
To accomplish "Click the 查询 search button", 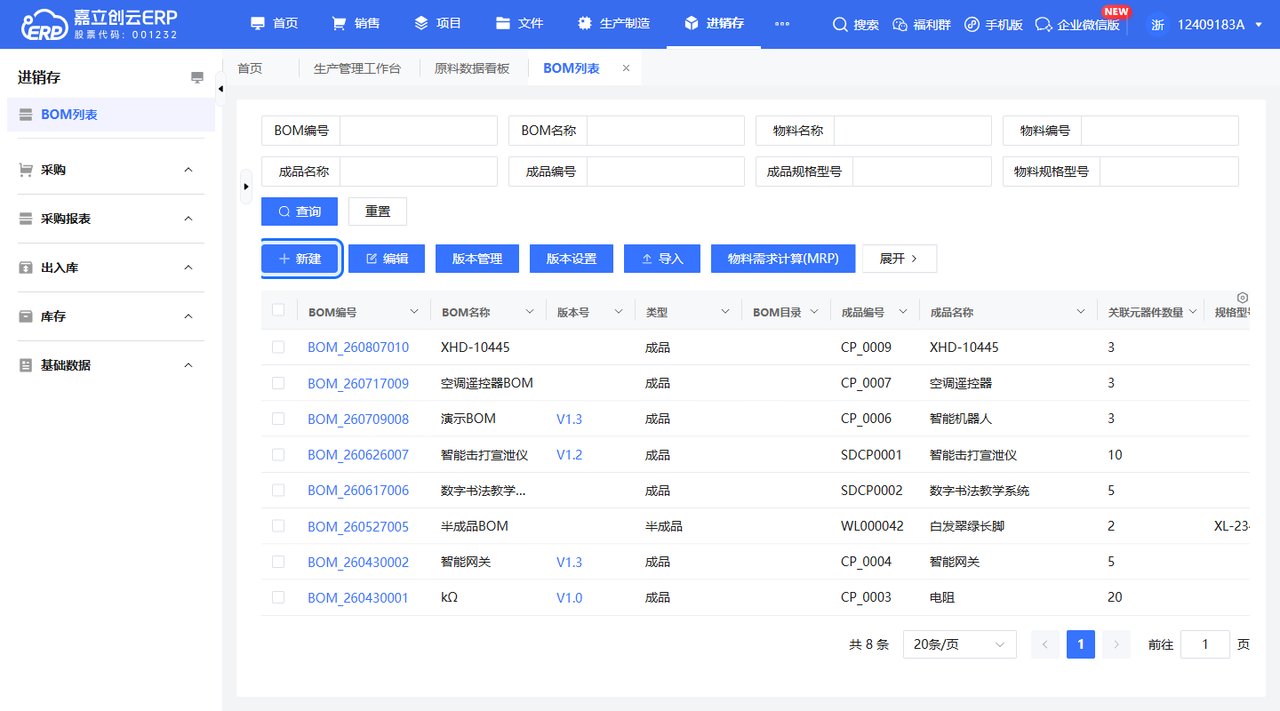I will (x=300, y=212).
